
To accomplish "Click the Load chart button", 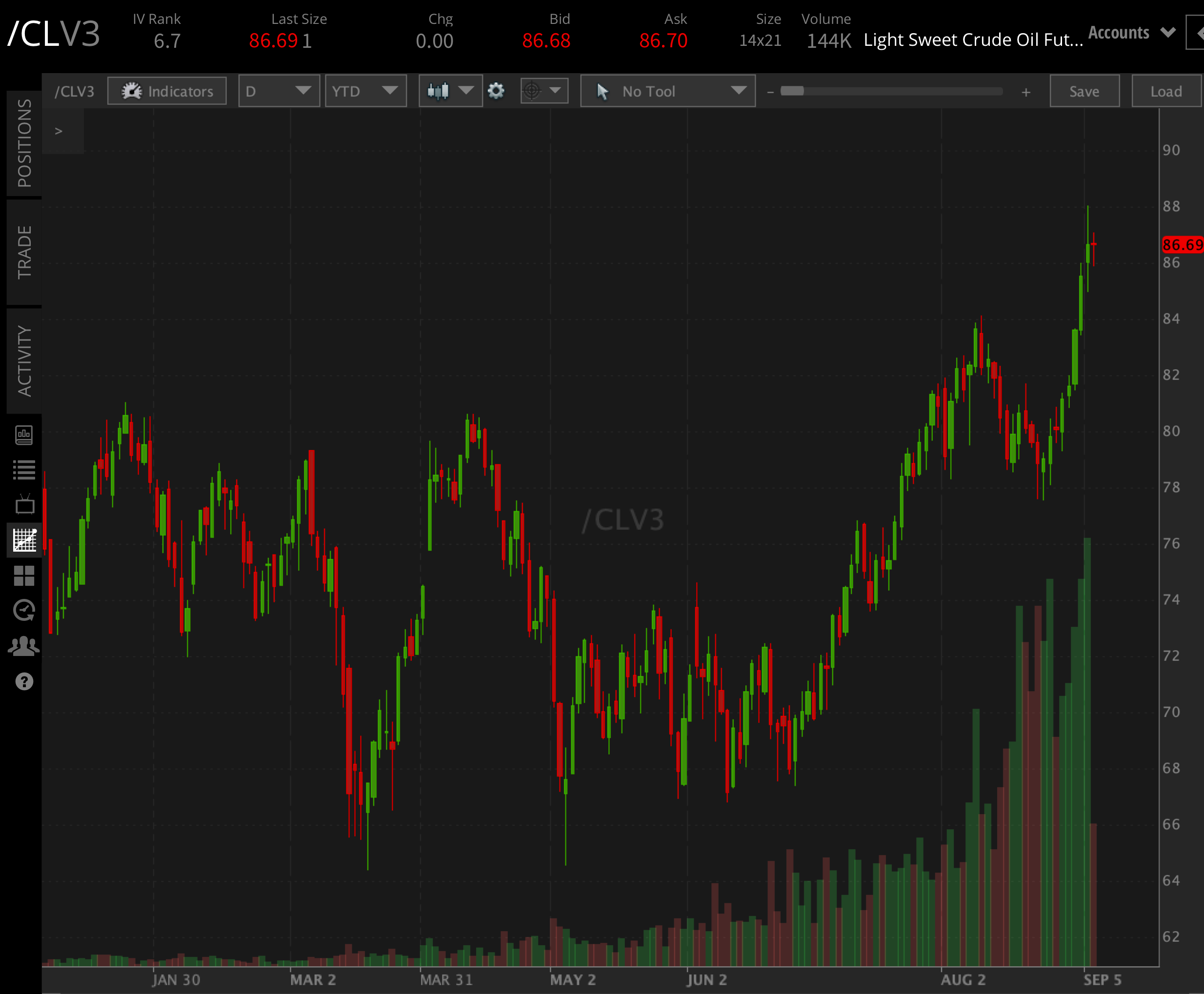I will 1166,90.
